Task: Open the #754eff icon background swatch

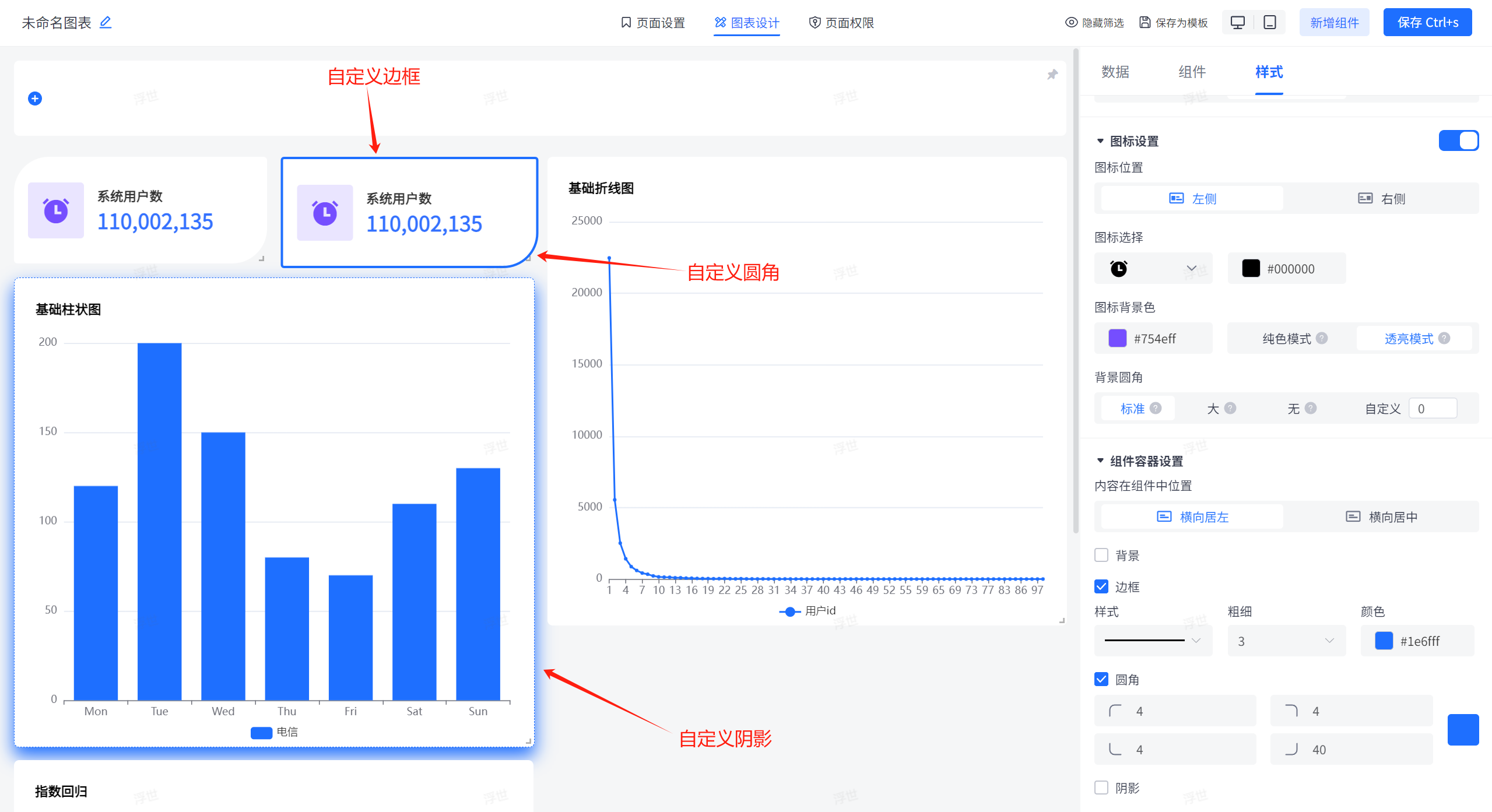Action: point(1117,338)
